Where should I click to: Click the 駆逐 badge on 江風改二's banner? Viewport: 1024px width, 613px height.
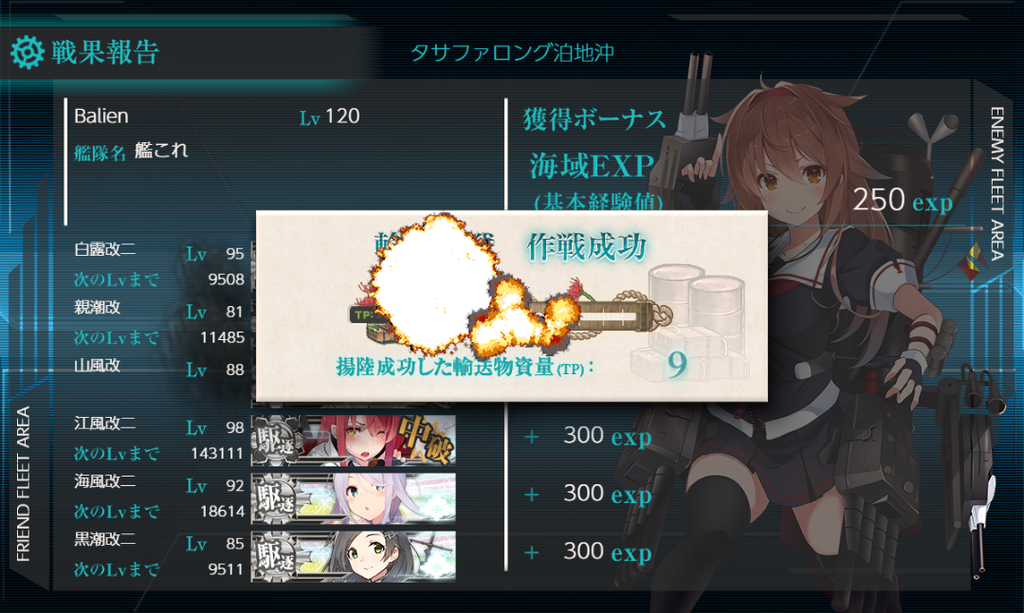pyautogui.click(x=276, y=441)
